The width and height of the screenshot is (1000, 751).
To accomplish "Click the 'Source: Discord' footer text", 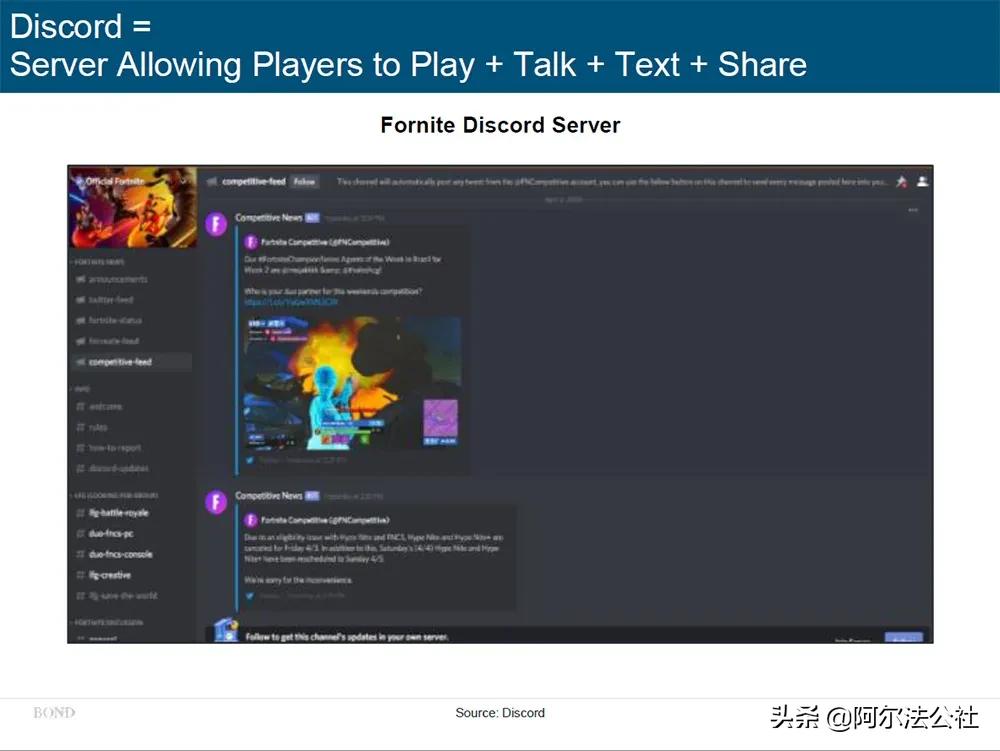I will [500, 713].
